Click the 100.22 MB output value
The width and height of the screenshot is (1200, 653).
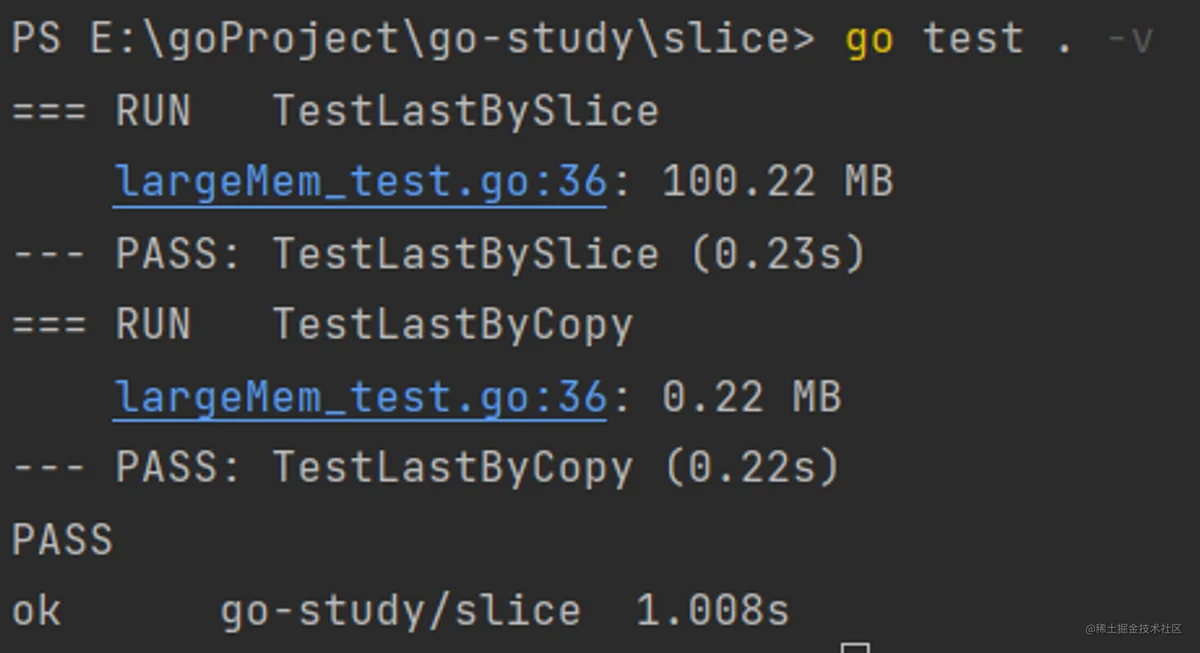[x=777, y=182]
